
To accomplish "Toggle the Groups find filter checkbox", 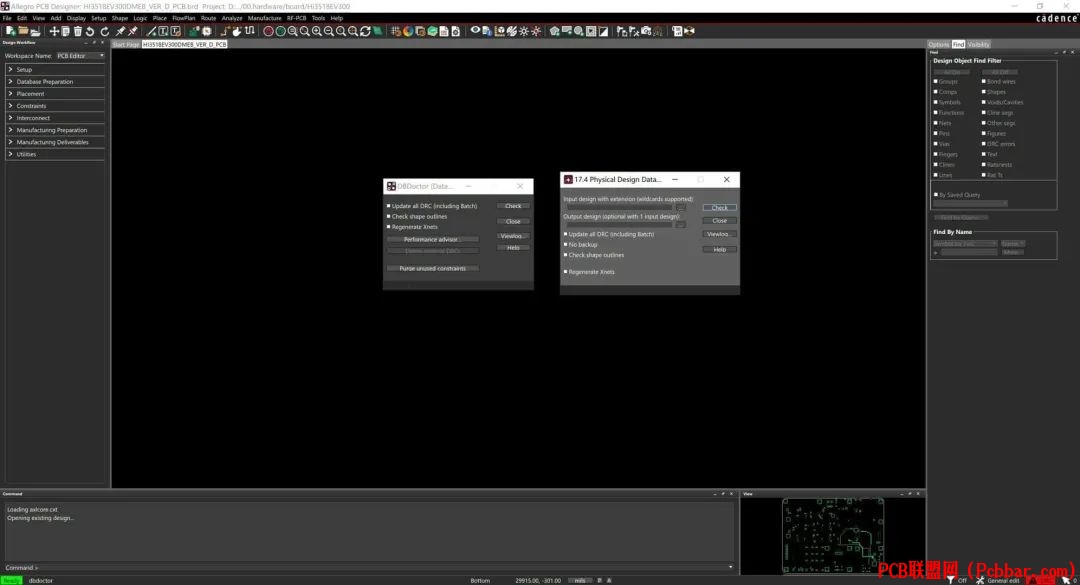I will click(935, 81).
